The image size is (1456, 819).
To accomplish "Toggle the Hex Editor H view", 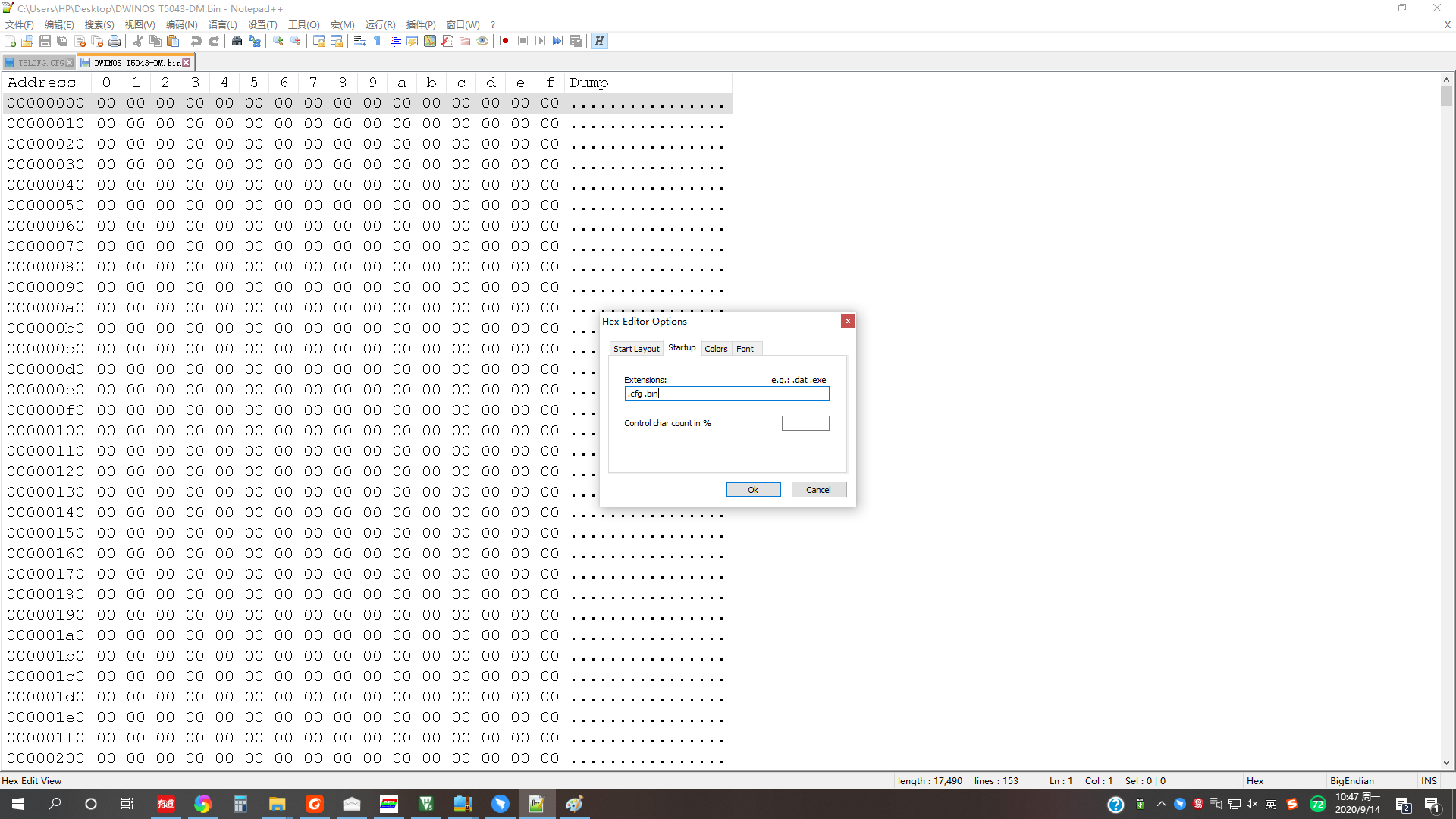I will coord(599,41).
